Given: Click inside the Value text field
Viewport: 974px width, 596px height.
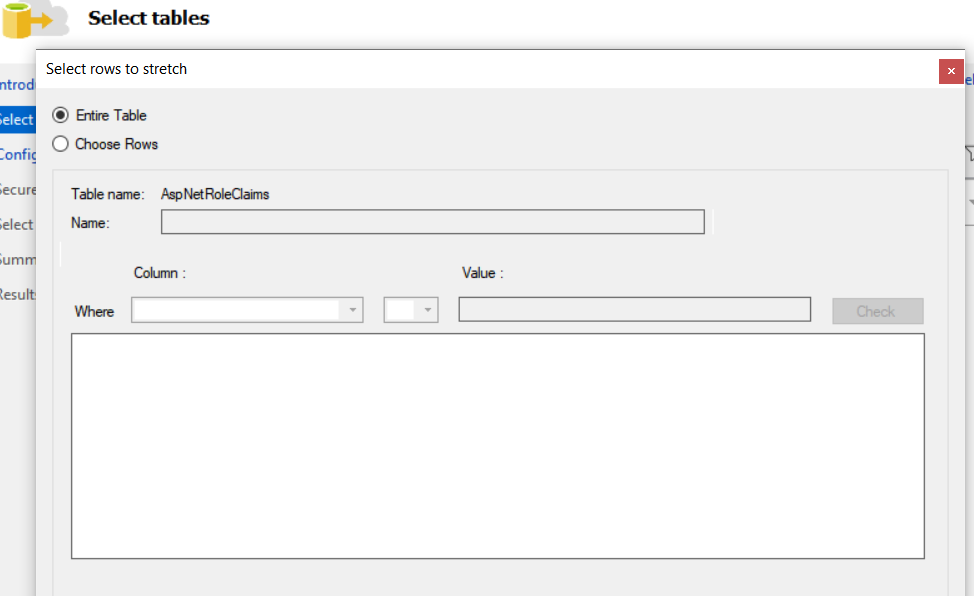Looking at the screenshot, I should (x=633, y=309).
